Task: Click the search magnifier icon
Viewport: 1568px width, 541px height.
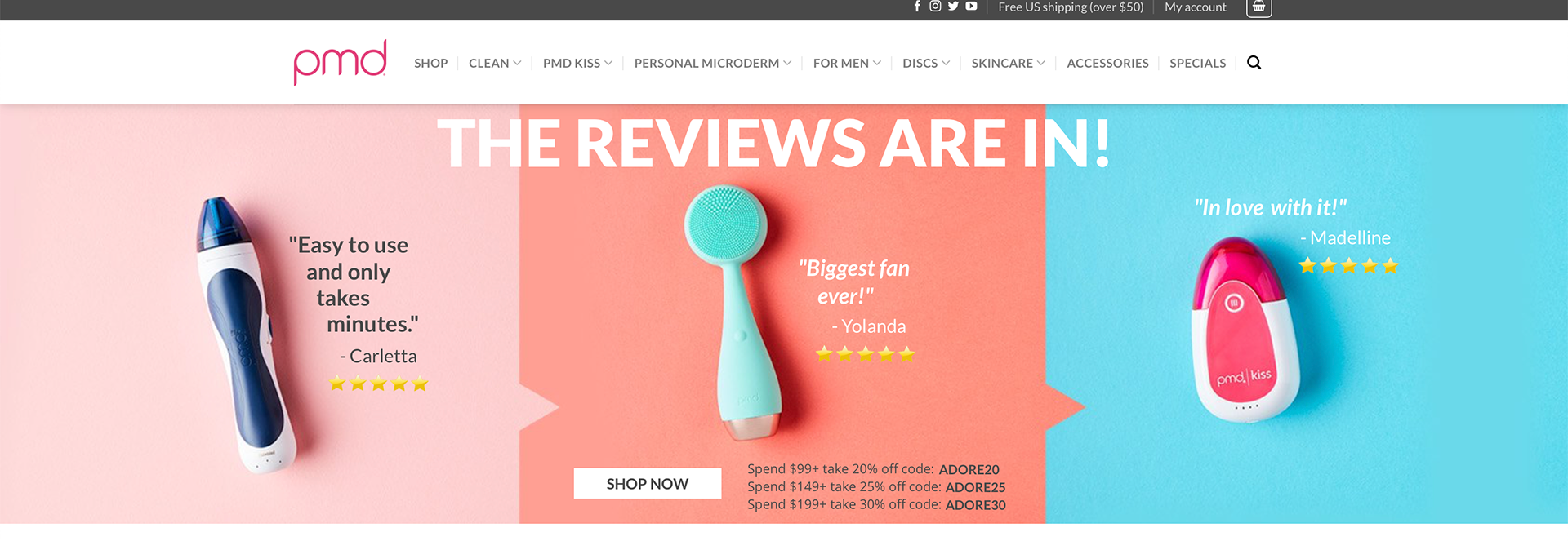Action: (1254, 63)
